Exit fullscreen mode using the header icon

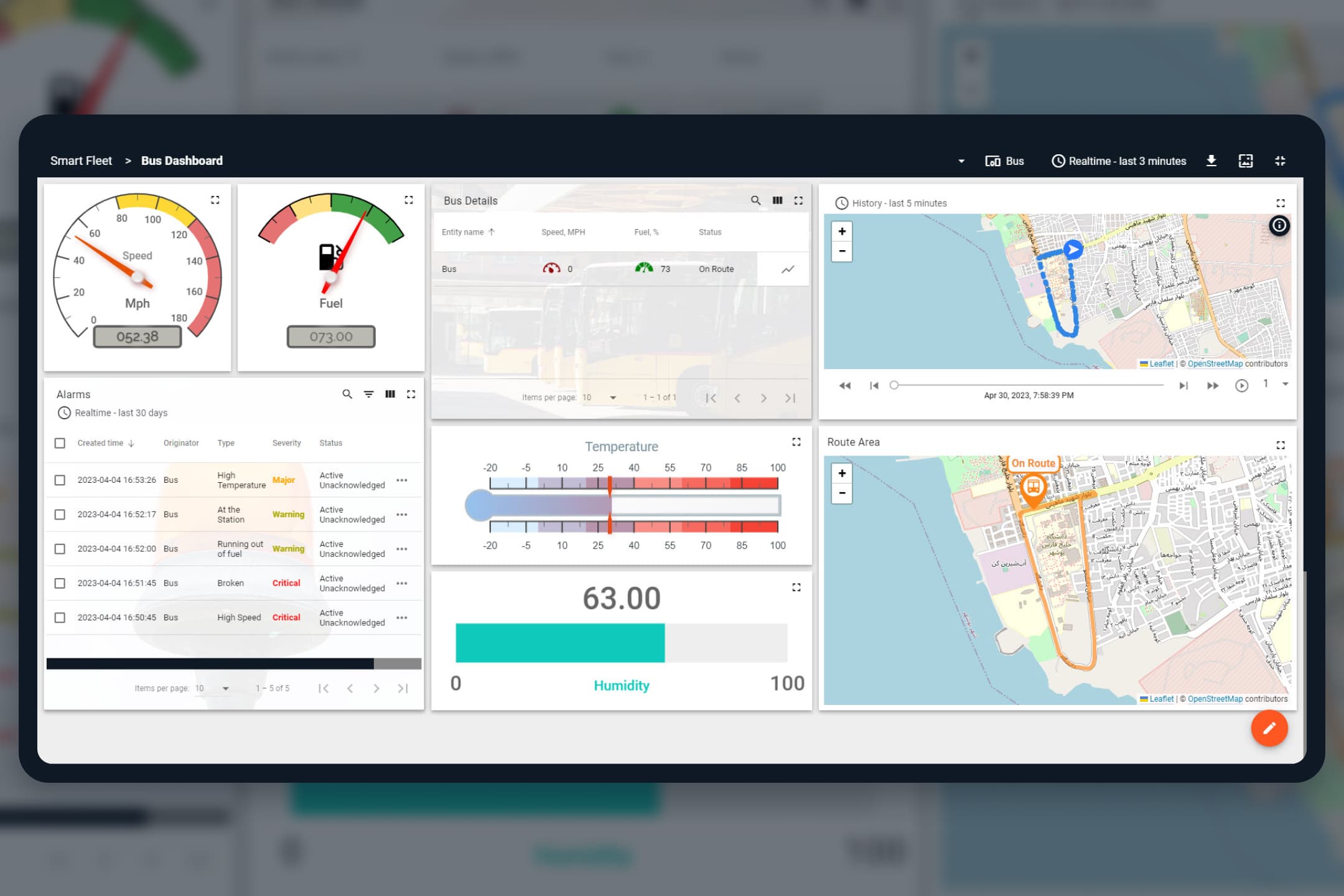(x=1280, y=161)
